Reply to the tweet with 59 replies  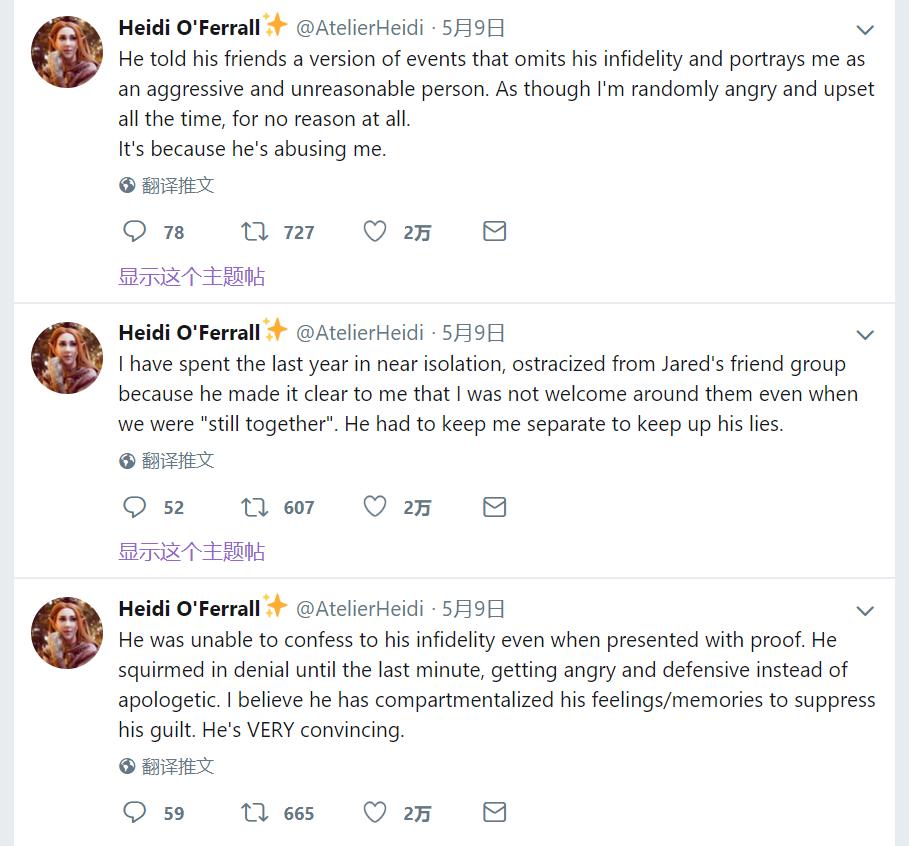point(135,812)
